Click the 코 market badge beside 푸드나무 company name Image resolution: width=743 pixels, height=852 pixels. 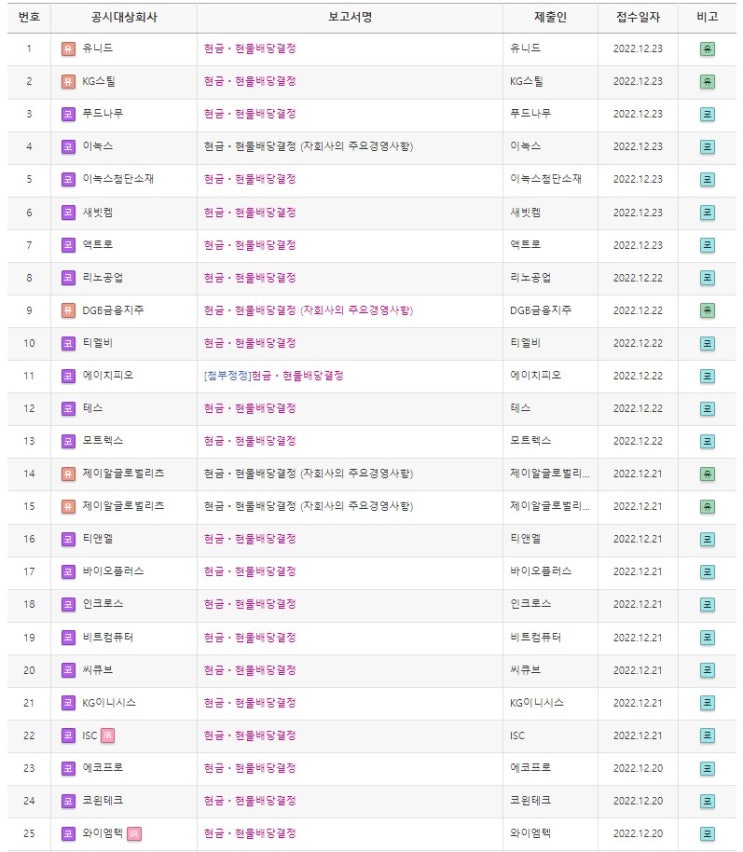68,114
